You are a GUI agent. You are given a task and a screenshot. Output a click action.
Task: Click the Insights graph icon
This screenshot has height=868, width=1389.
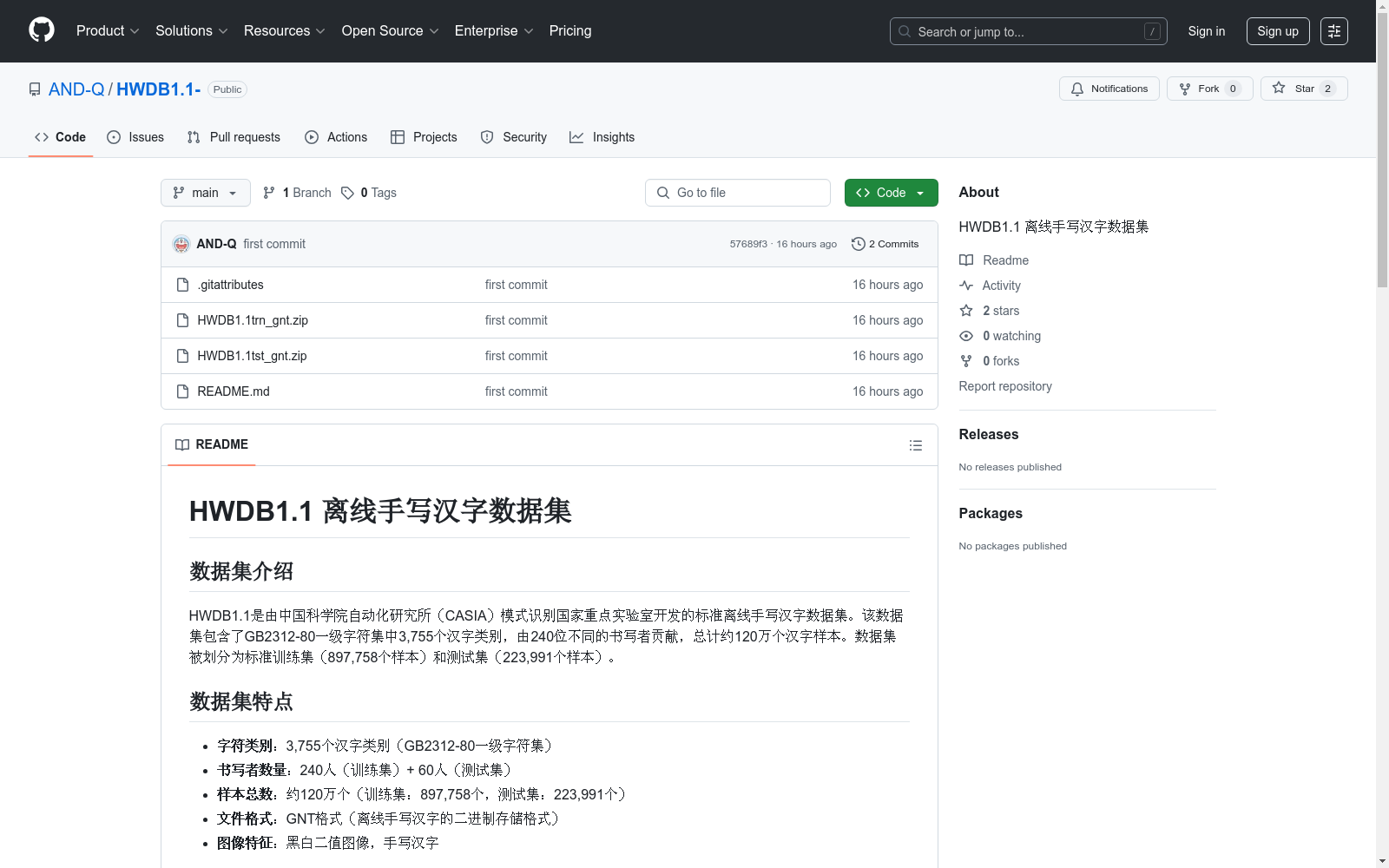coord(576,136)
